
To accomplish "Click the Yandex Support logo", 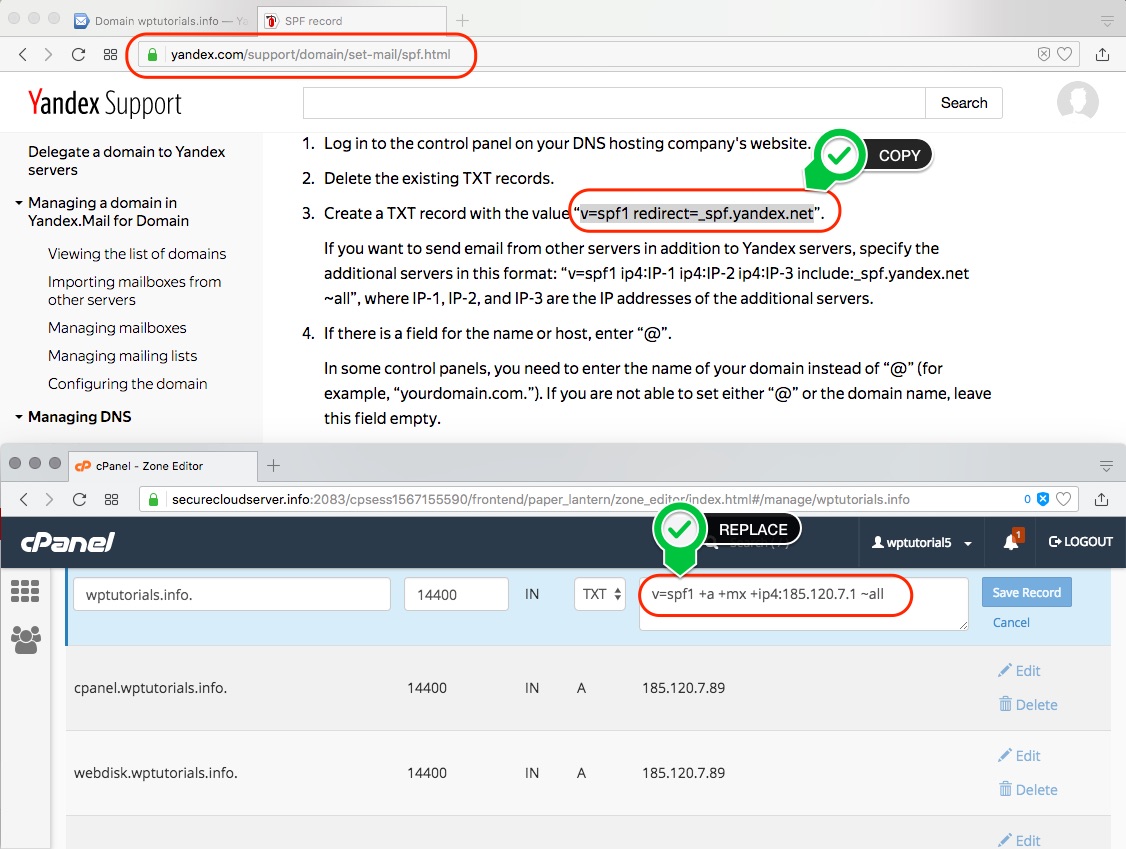I will pyautogui.click(x=105, y=103).
